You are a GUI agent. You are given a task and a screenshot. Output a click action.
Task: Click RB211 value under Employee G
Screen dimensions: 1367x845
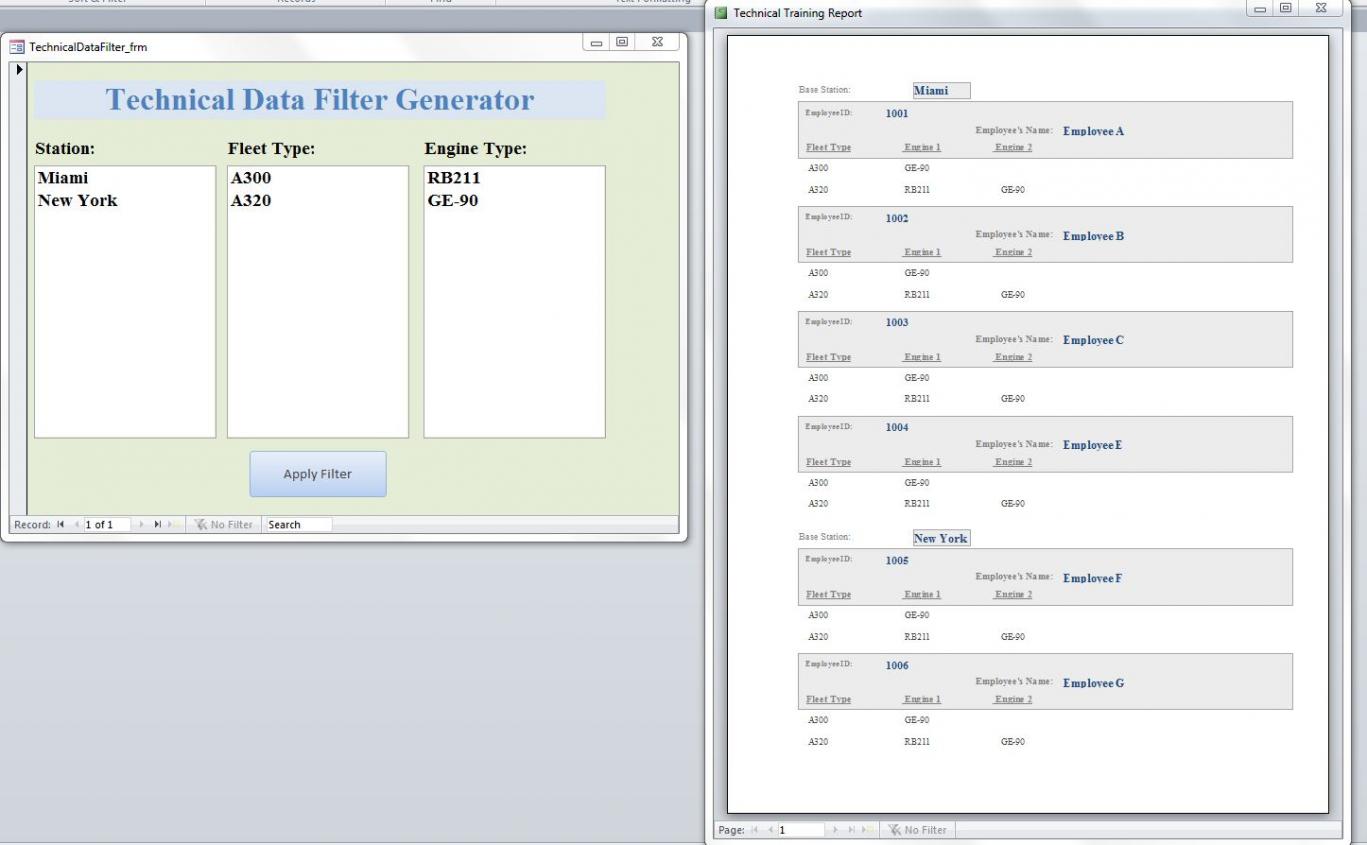pyautogui.click(x=917, y=742)
